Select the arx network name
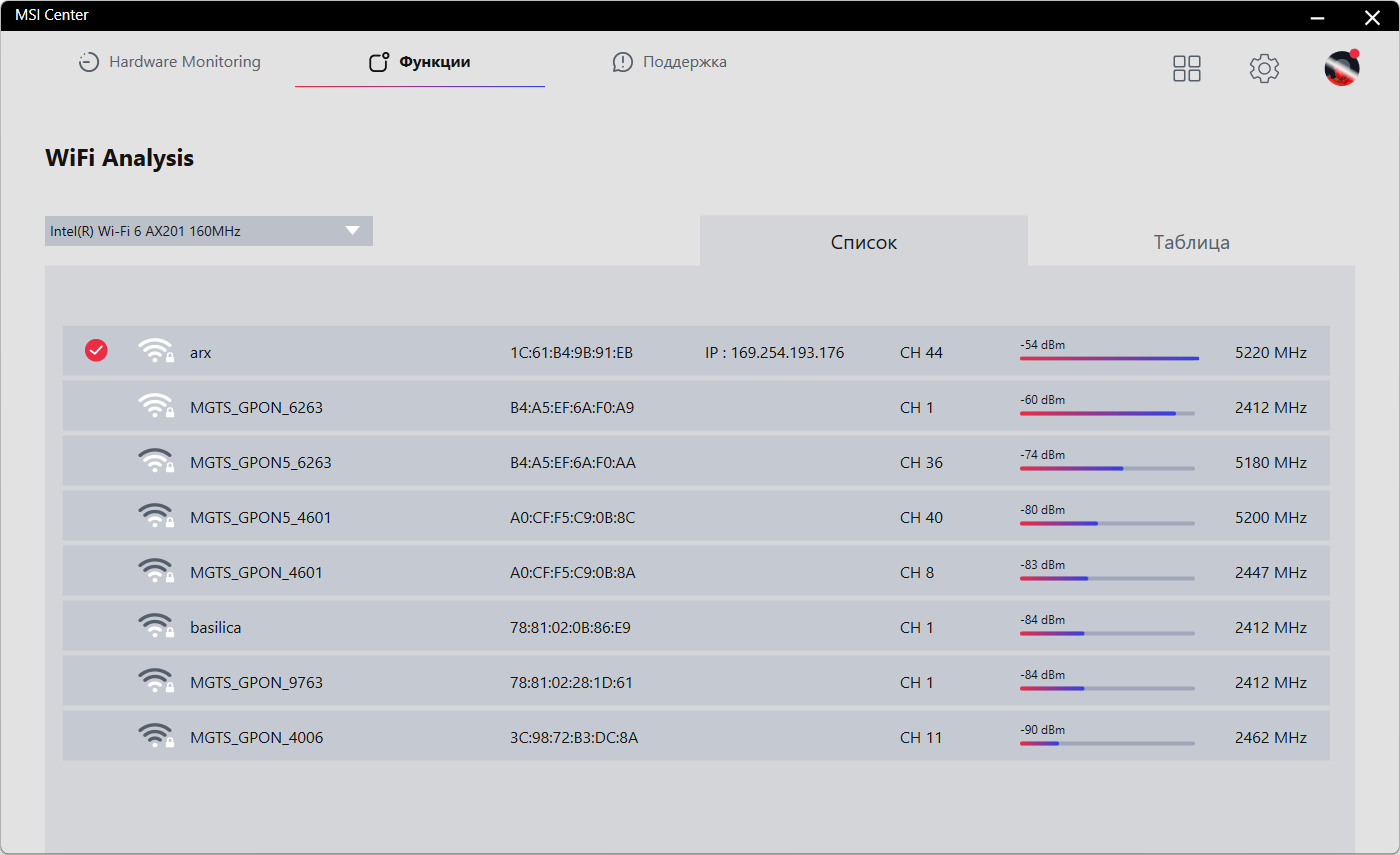The width and height of the screenshot is (1400, 855). coord(201,353)
